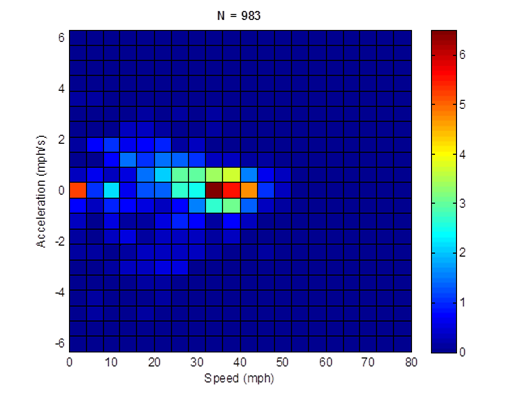Click speed tick label '60'
This screenshot has height=395, width=528.
click(326, 362)
